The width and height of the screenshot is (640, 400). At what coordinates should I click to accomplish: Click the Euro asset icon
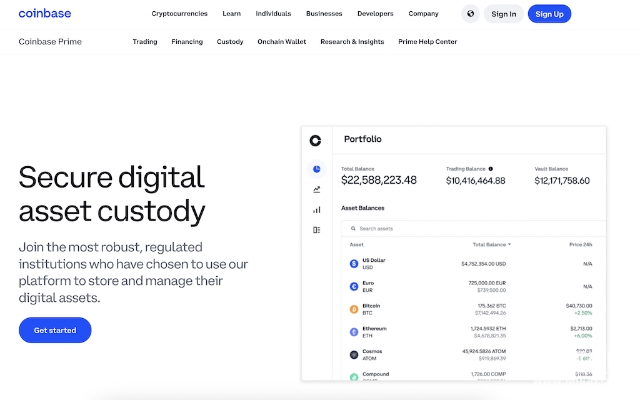click(354, 287)
